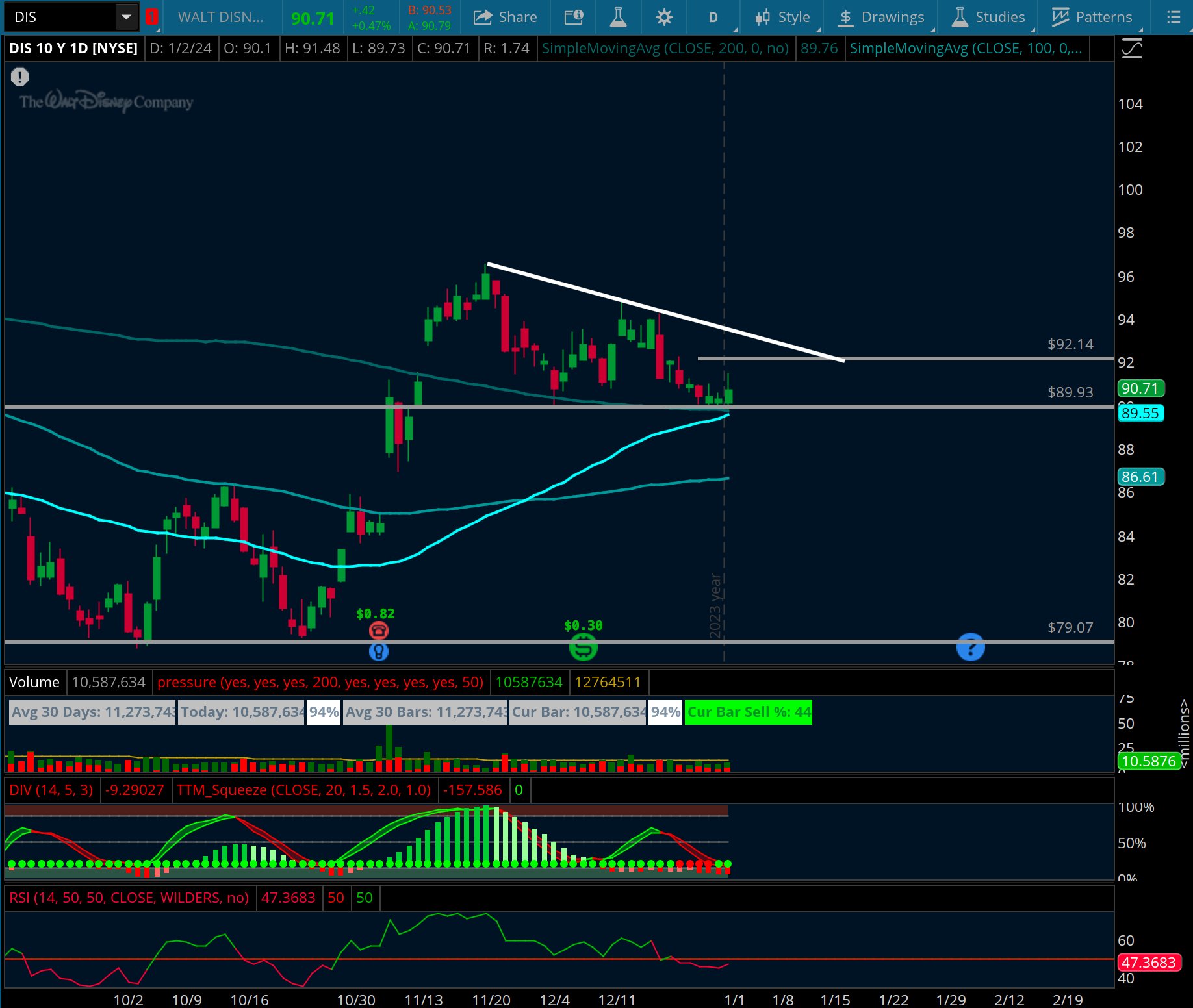Click the Avg 30 Days volume label
This screenshot has width=1193, height=1008.
pyautogui.click(x=92, y=712)
